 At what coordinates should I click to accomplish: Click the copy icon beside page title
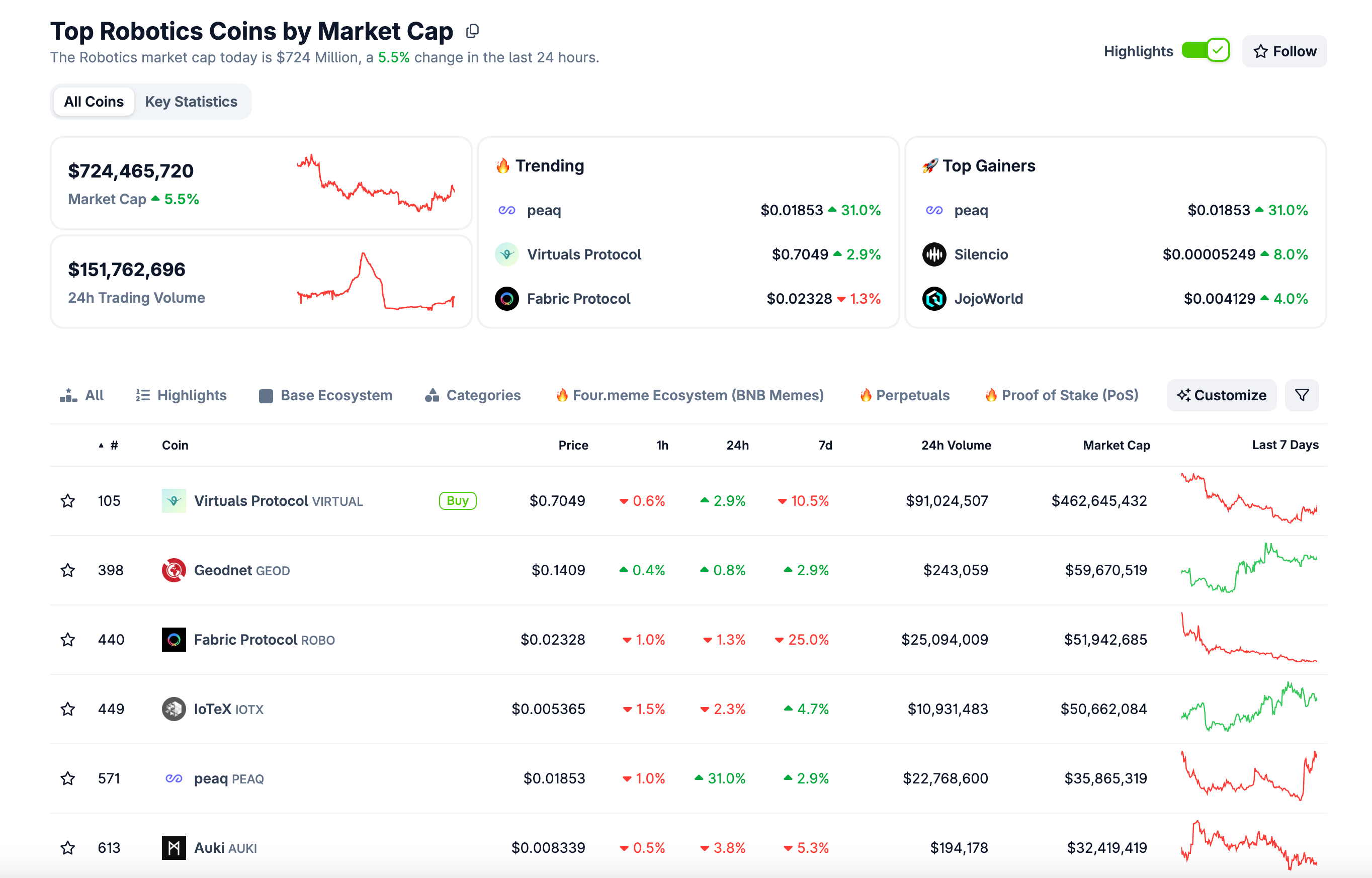pyautogui.click(x=472, y=31)
